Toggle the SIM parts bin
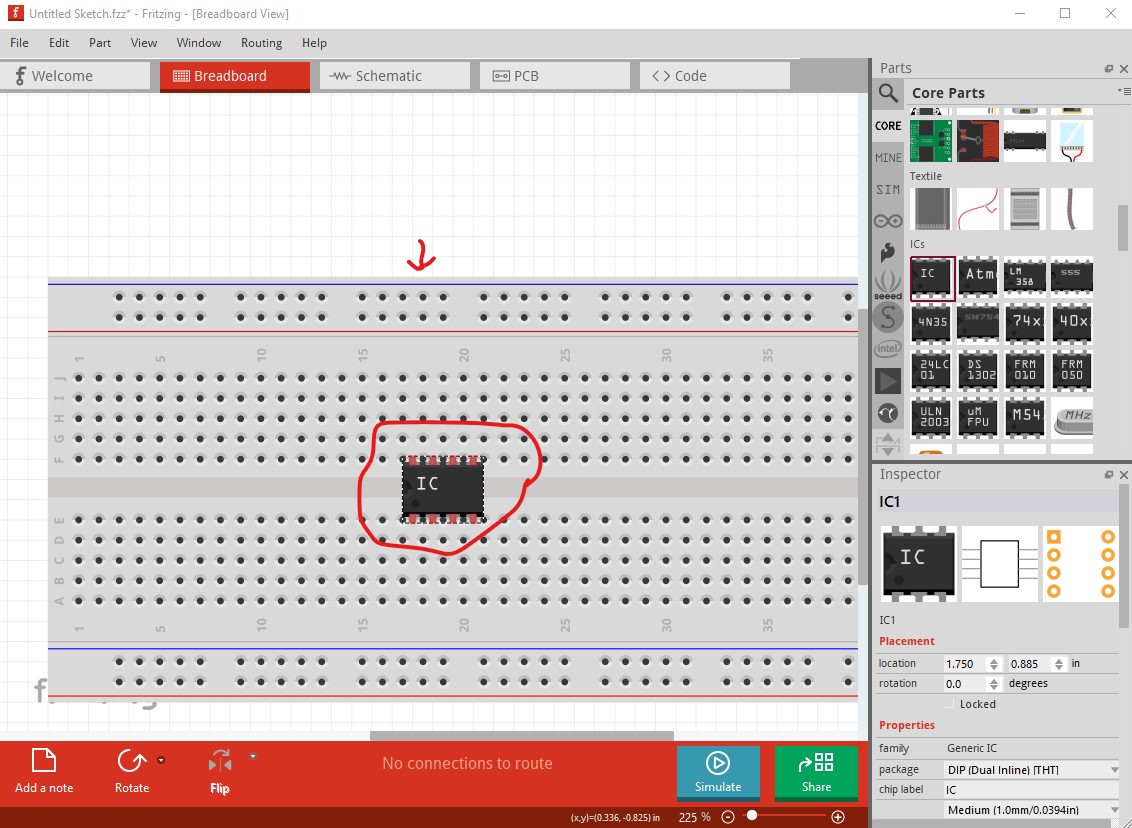Viewport: 1132px width, 828px height. tap(887, 190)
